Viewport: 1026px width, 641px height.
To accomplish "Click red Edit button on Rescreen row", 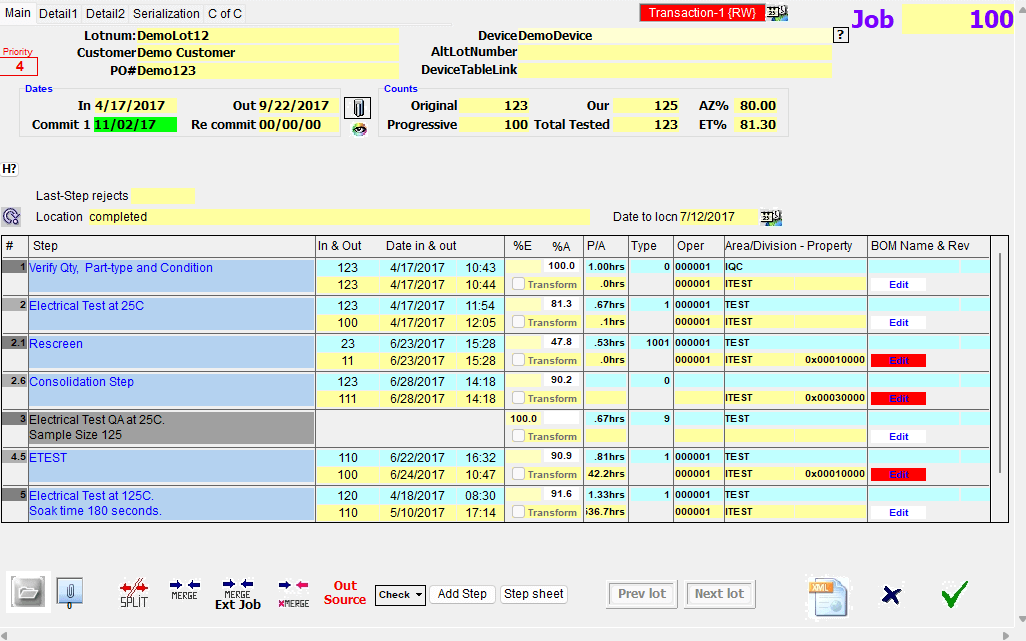I will (x=898, y=361).
